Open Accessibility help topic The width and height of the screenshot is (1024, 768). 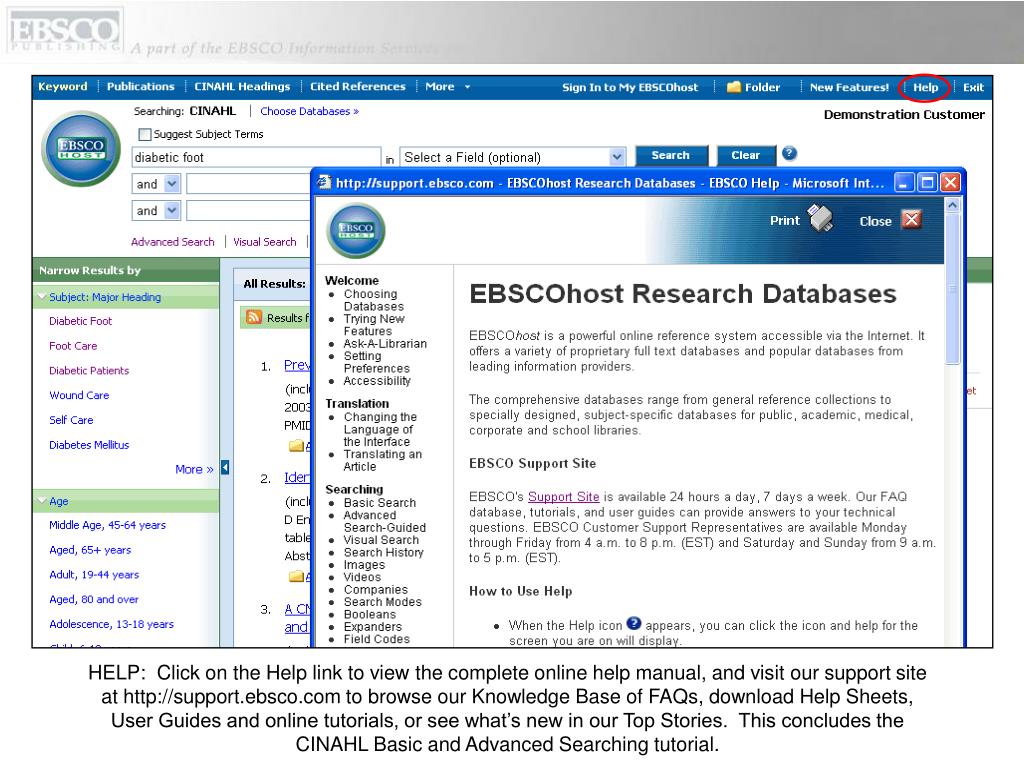(377, 381)
